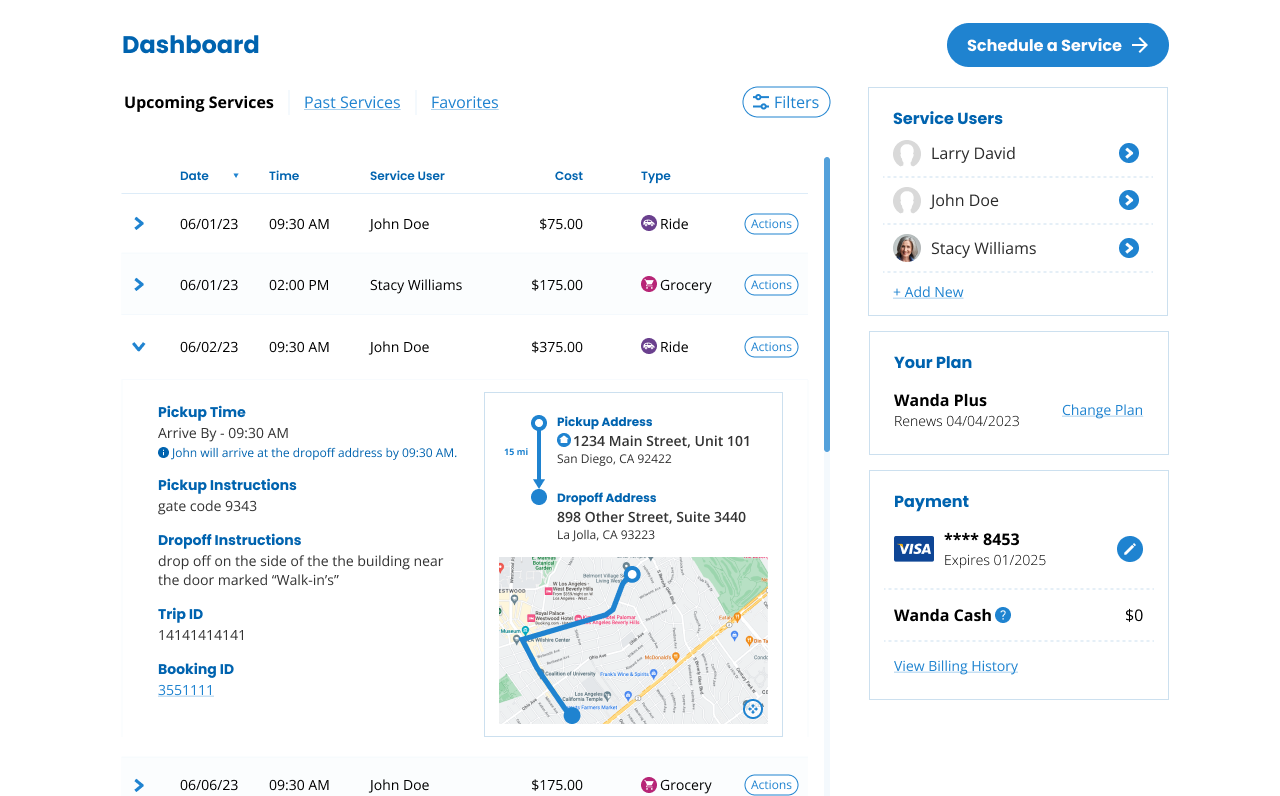
Task: Open the Filters button
Action: (x=786, y=102)
